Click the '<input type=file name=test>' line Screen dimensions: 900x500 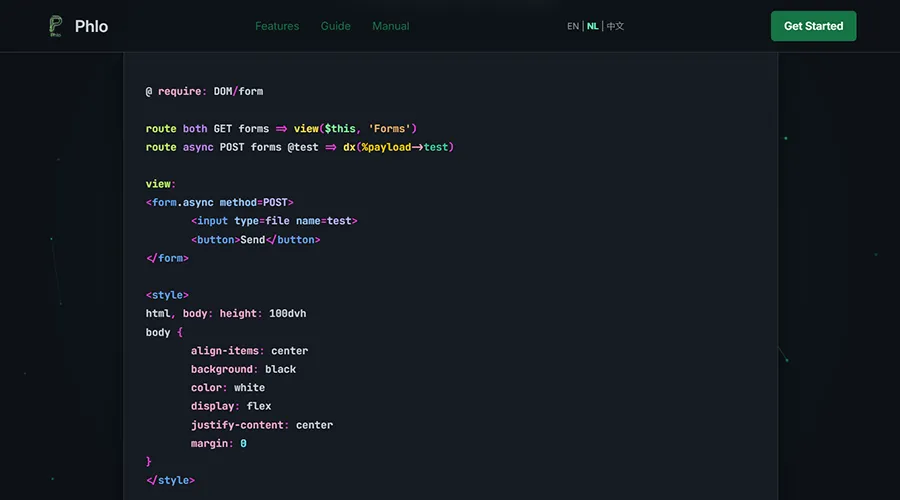click(274, 221)
